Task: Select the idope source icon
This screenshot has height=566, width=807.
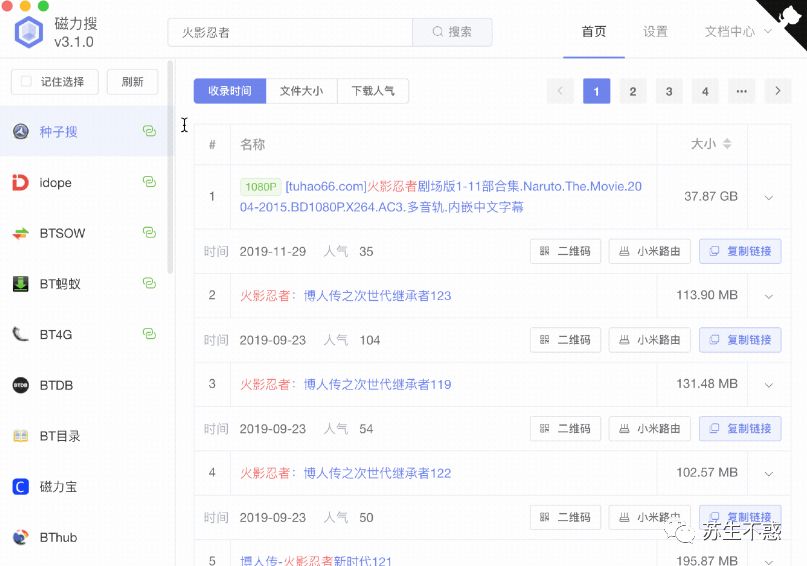Action: [21, 182]
